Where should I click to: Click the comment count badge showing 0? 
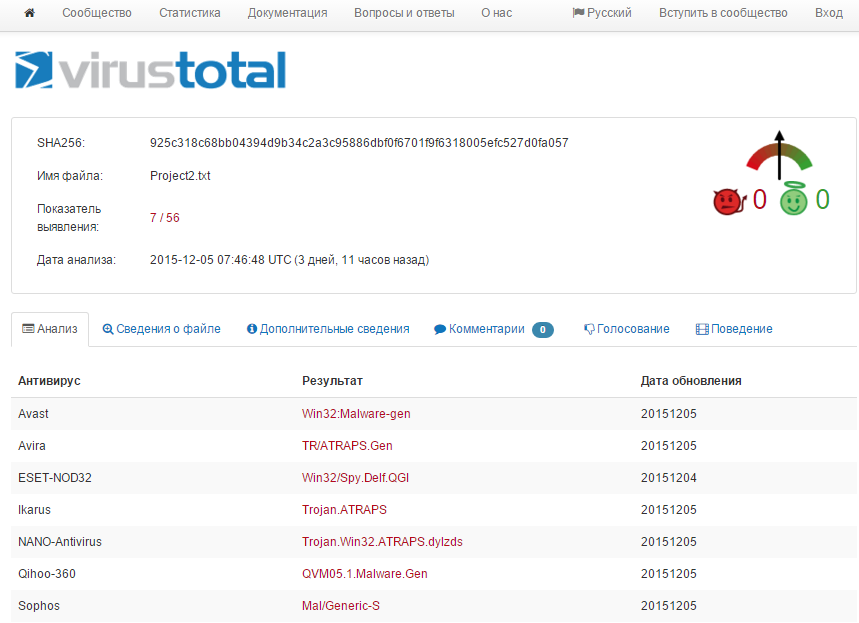click(x=542, y=329)
